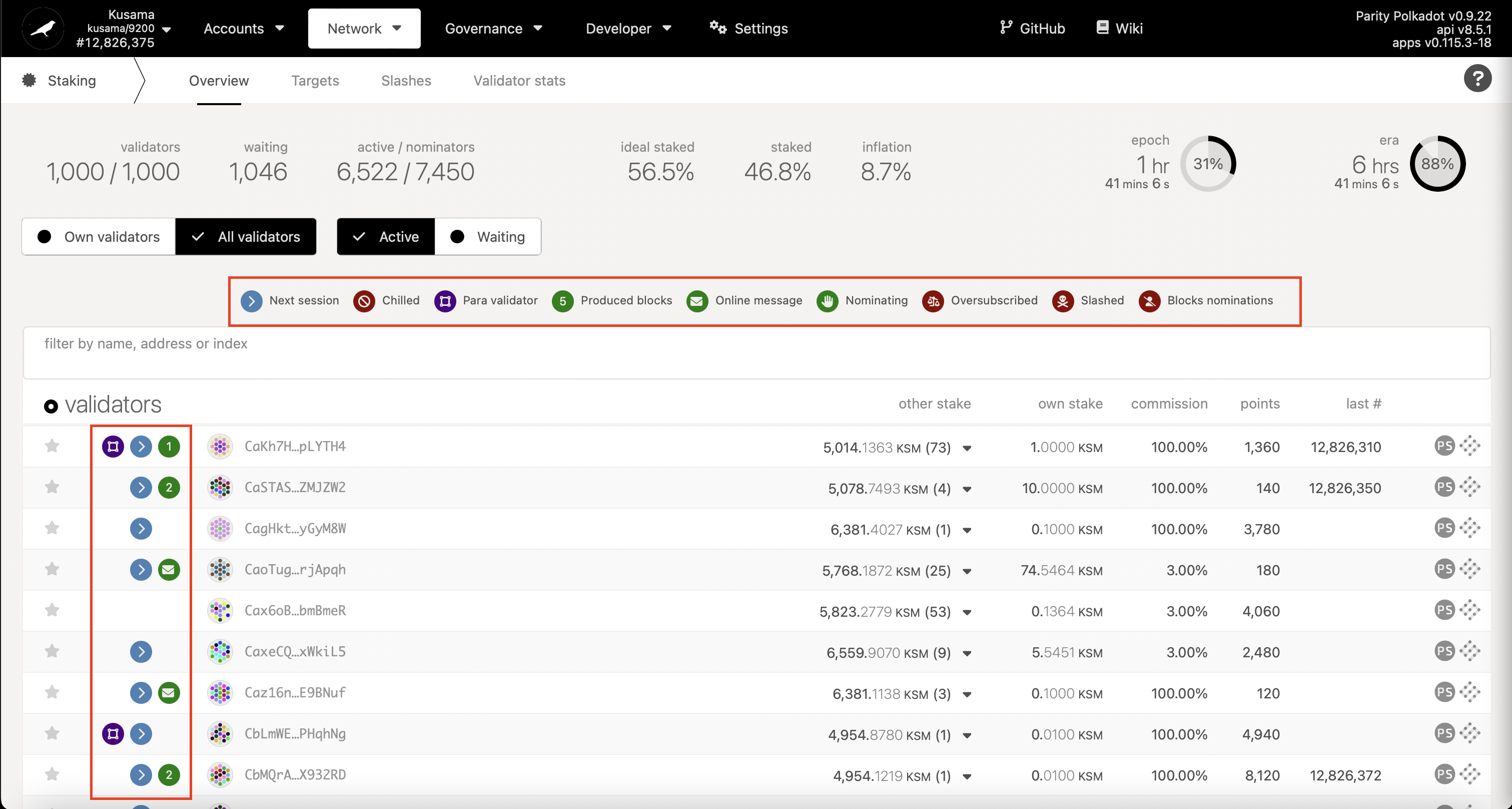Click the filter by name input field

[756, 352]
